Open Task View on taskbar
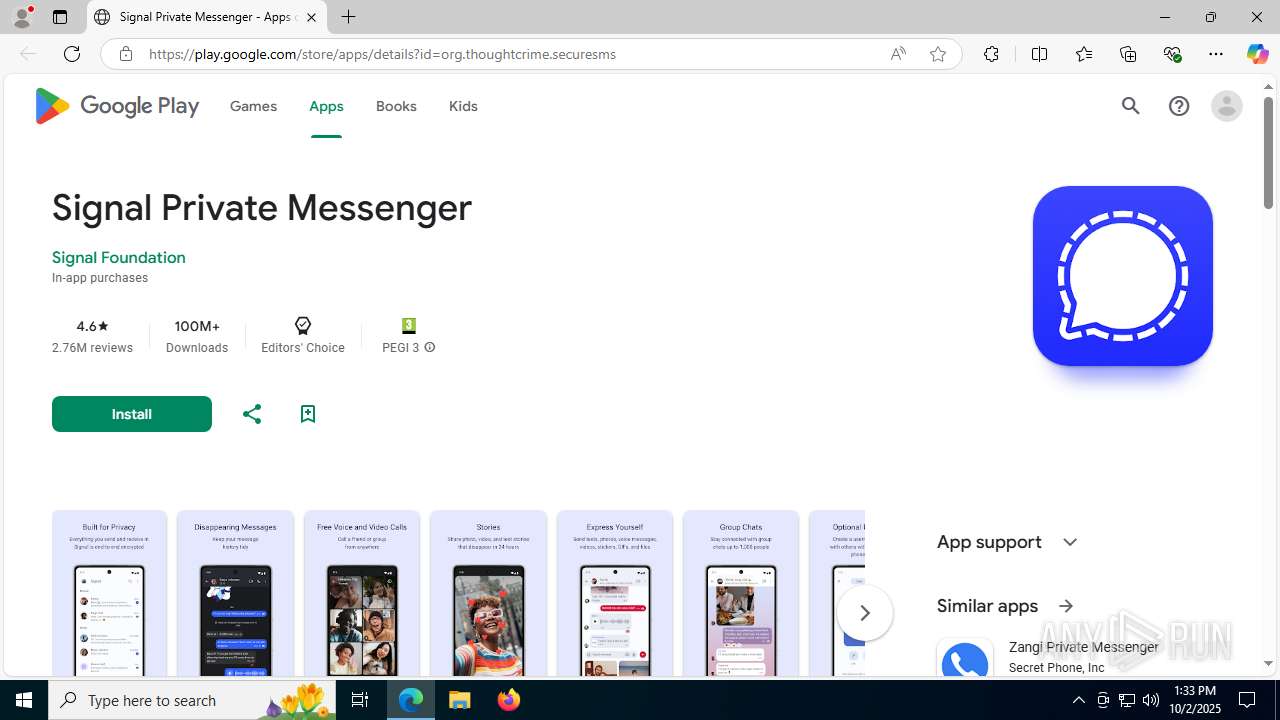1280x720 pixels. click(360, 700)
